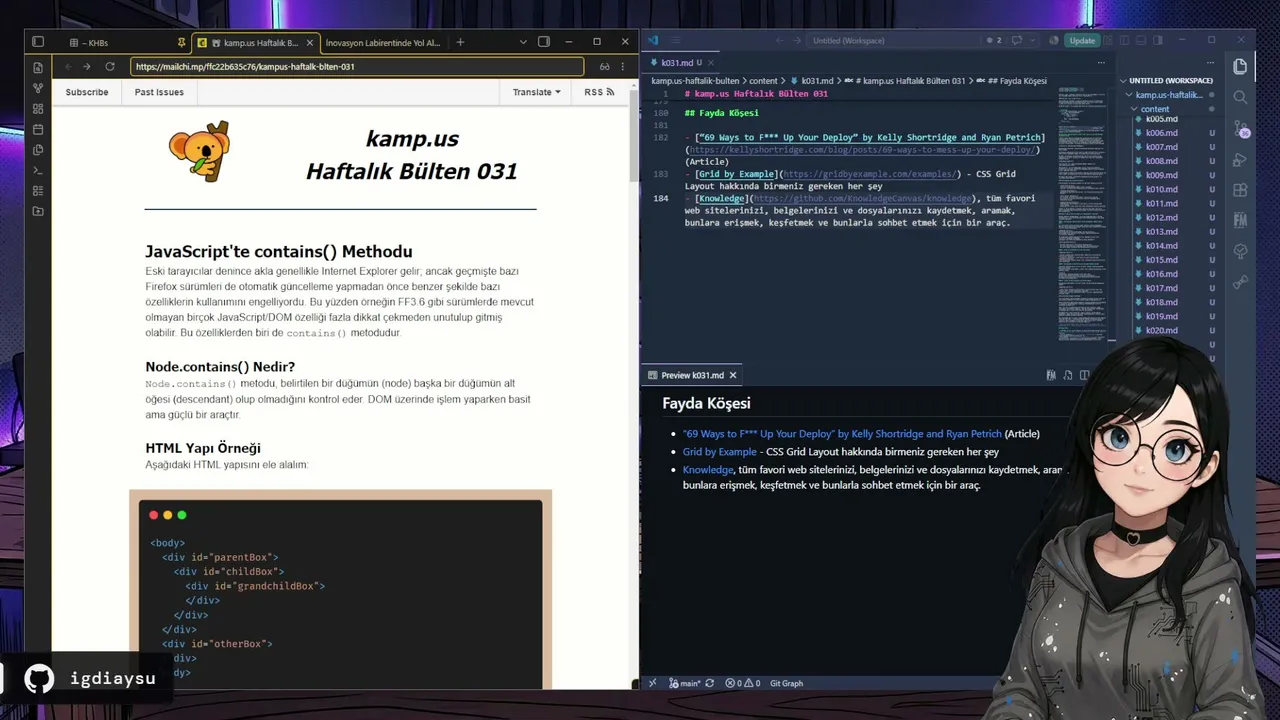
Task: Go forward in the browser
Action: pyautogui.click(x=87, y=67)
